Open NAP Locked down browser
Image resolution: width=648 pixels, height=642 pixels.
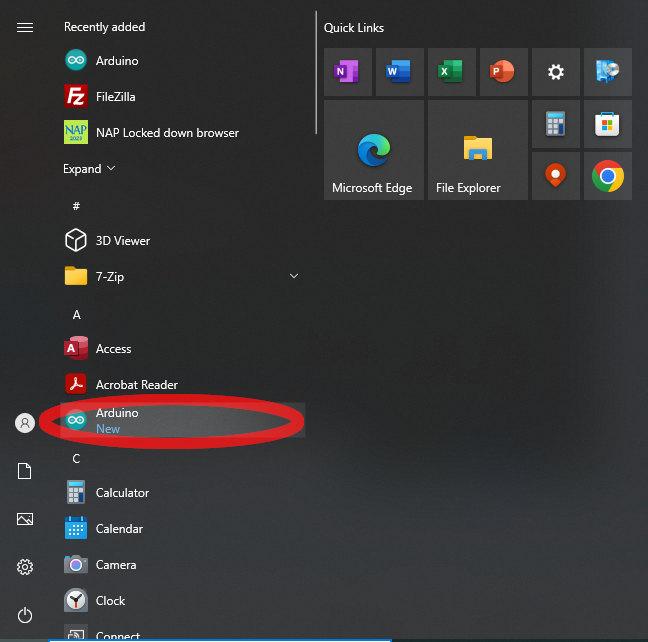tap(183, 133)
